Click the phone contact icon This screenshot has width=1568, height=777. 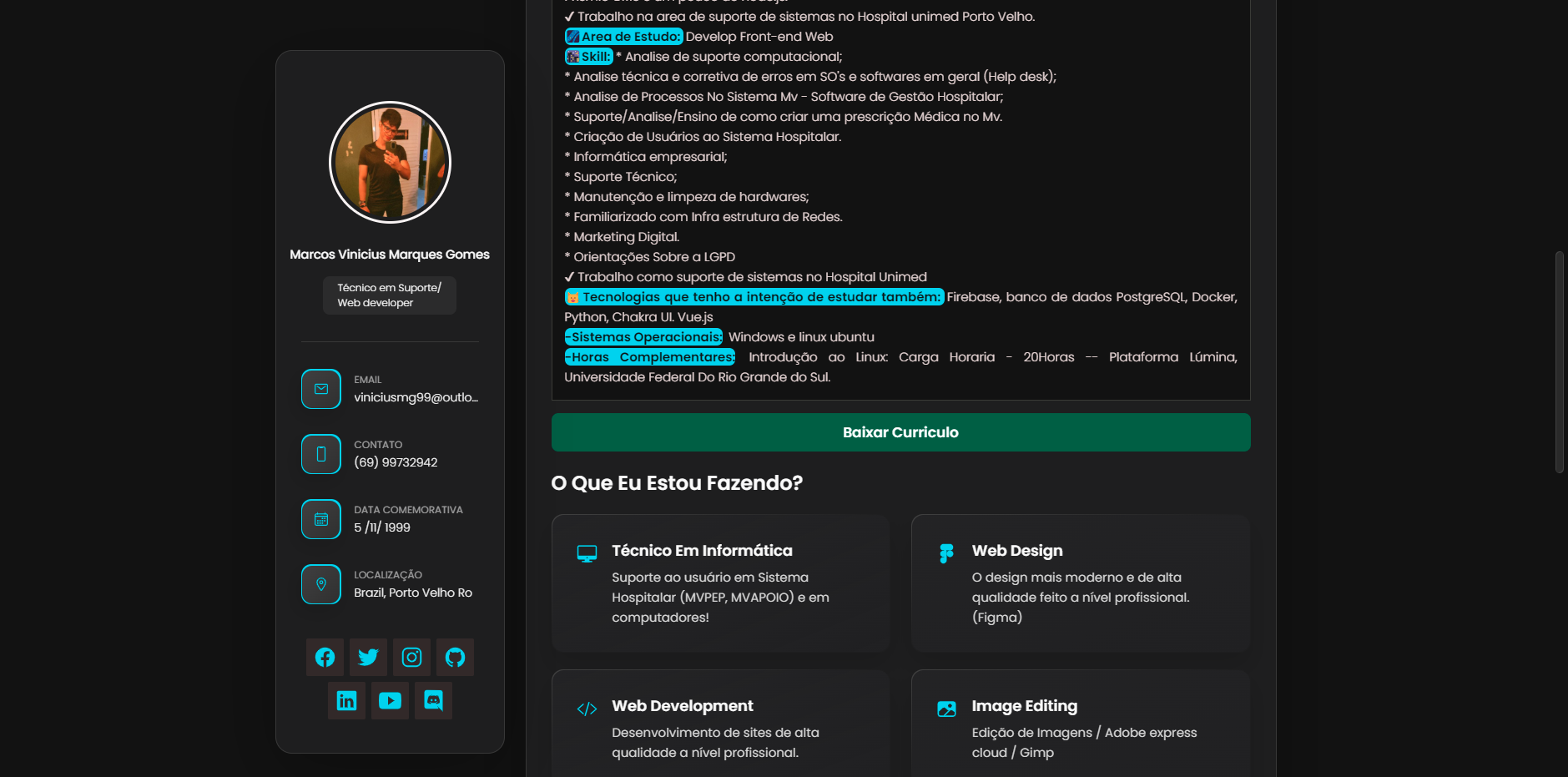(320, 453)
